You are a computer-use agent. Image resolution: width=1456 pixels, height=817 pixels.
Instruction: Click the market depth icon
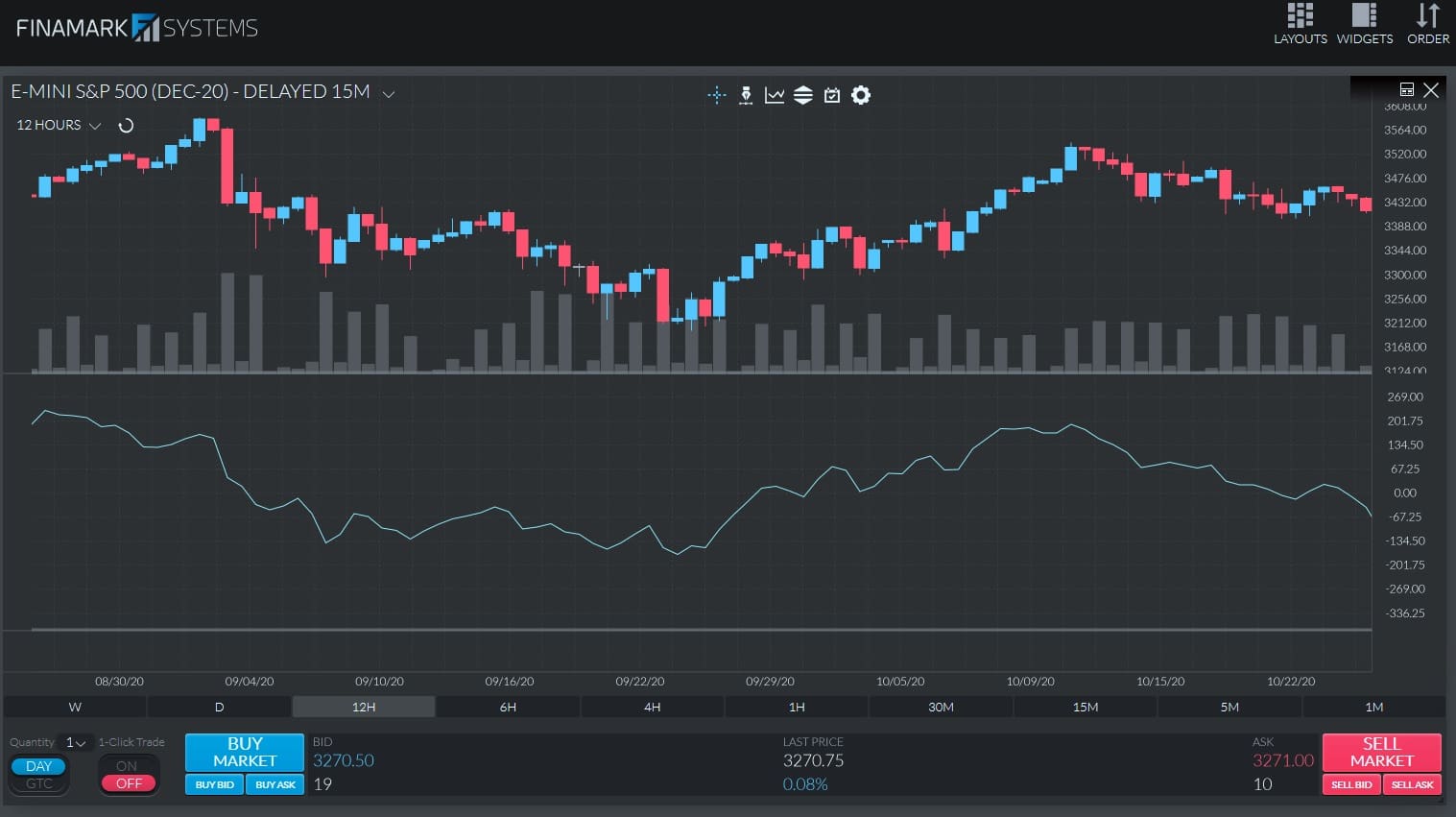[803, 95]
